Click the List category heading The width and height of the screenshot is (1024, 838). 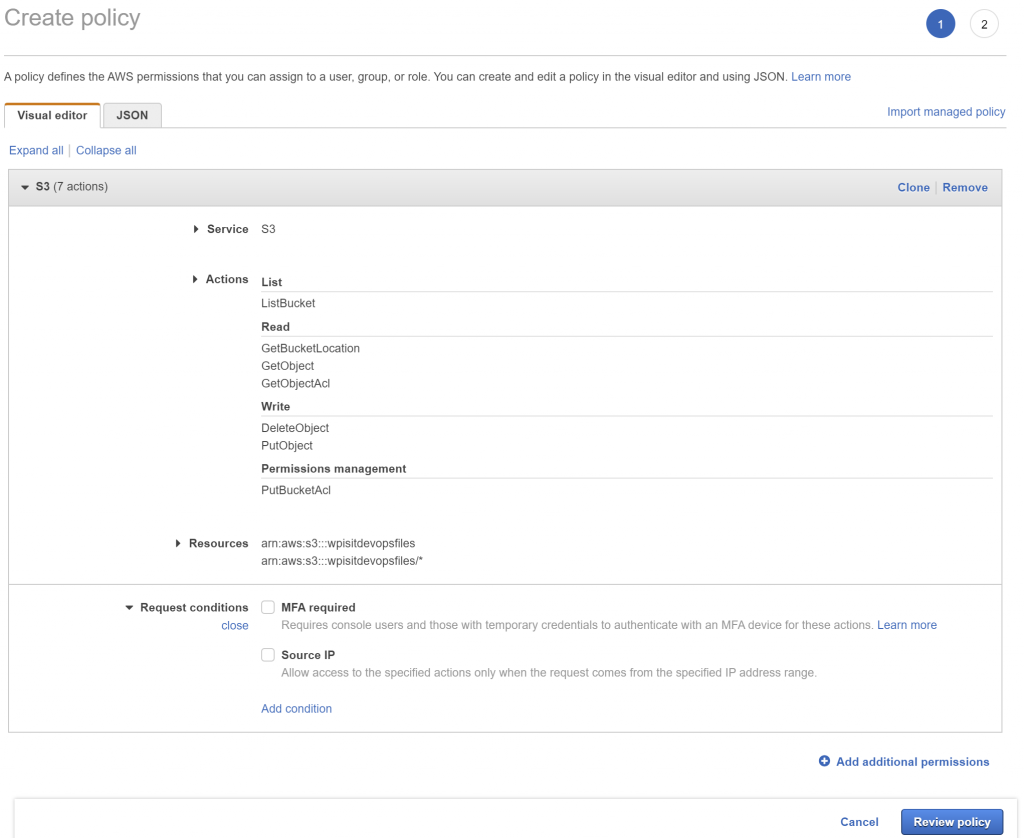coord(272,282)
